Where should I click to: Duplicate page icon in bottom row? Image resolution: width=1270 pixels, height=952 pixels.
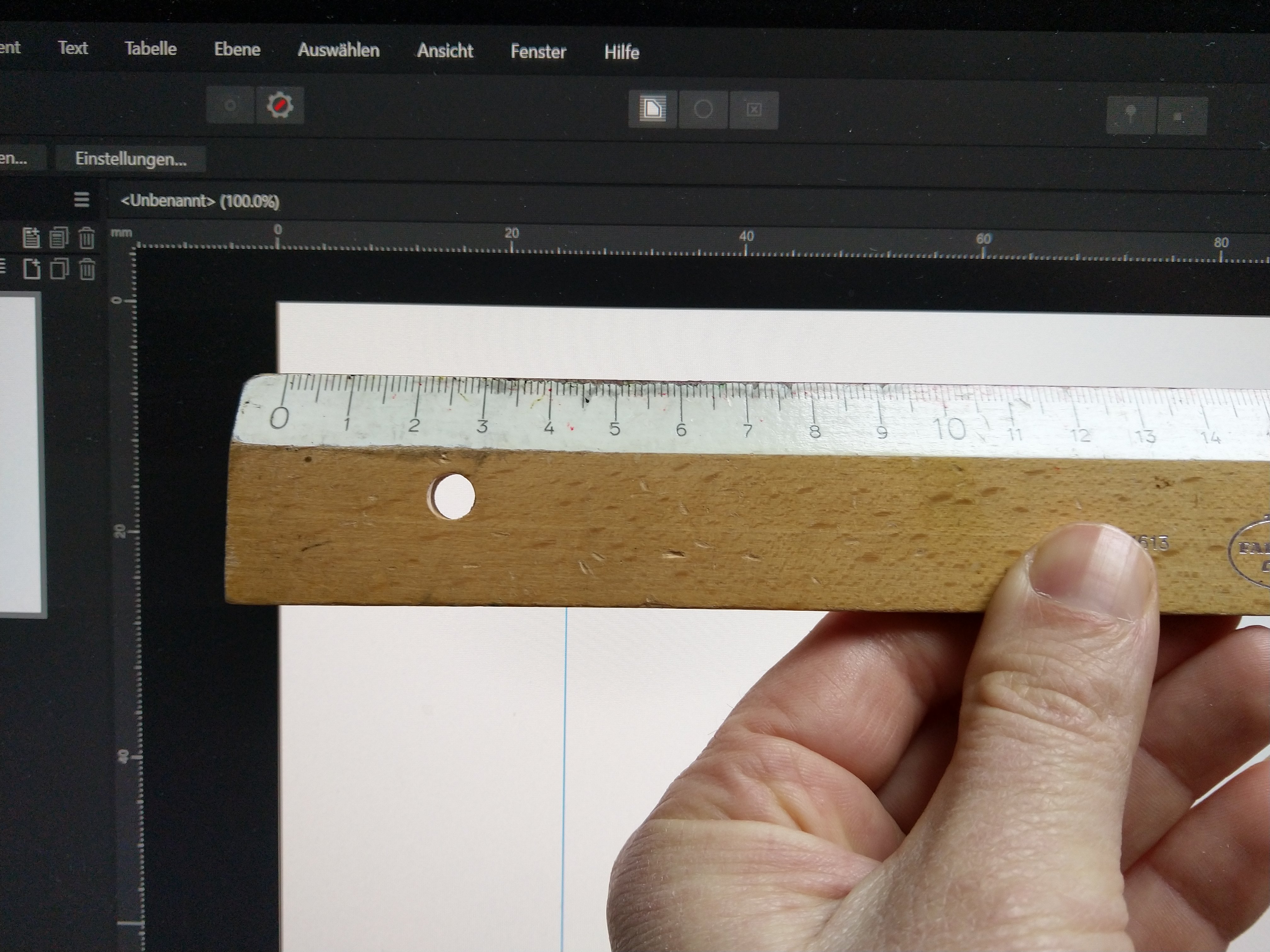click(59, 269)
